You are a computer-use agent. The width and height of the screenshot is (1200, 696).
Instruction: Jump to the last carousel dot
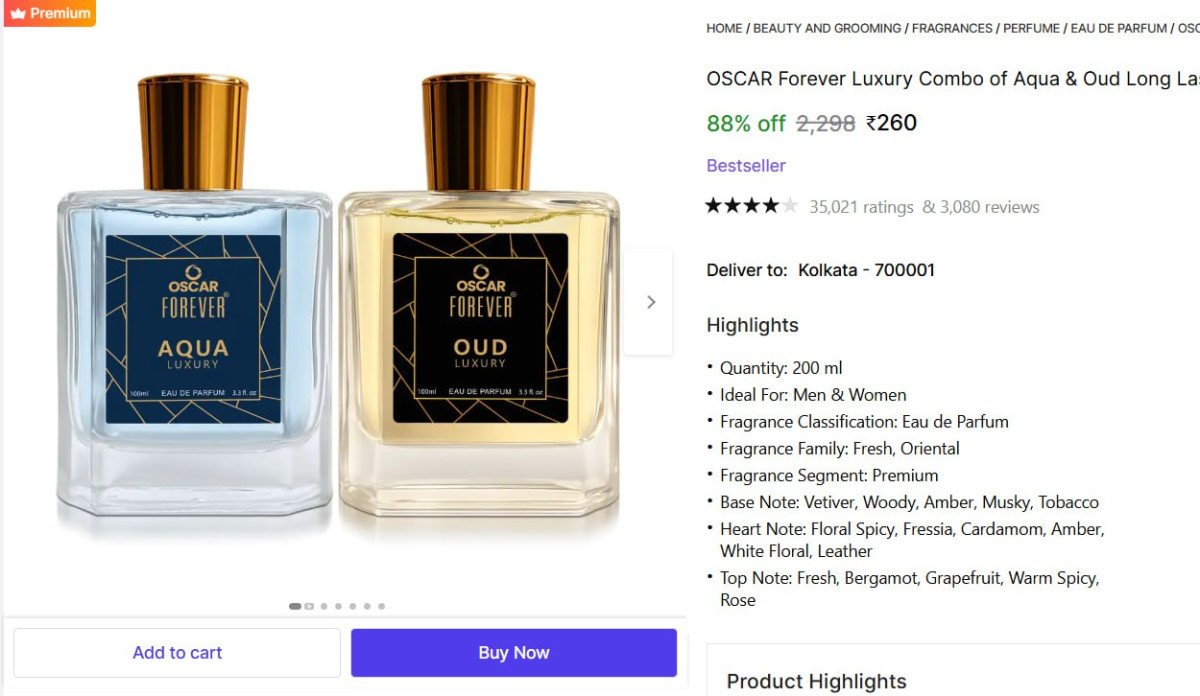click(381, 606)
